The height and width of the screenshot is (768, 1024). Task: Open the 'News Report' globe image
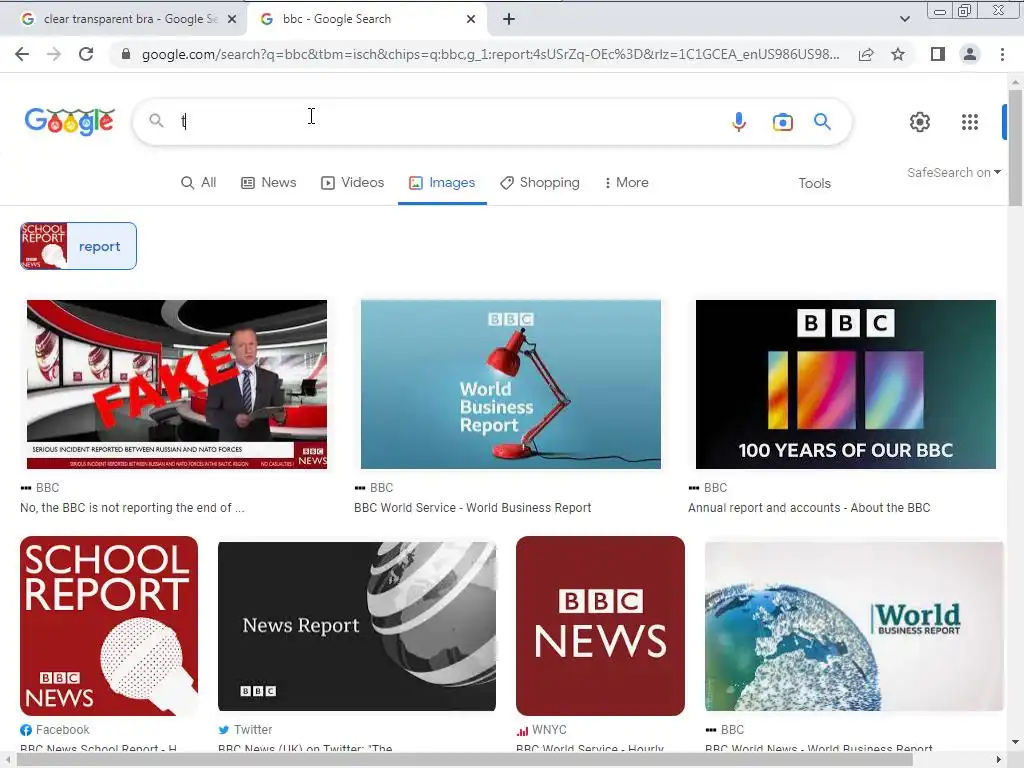coord(357,626)
